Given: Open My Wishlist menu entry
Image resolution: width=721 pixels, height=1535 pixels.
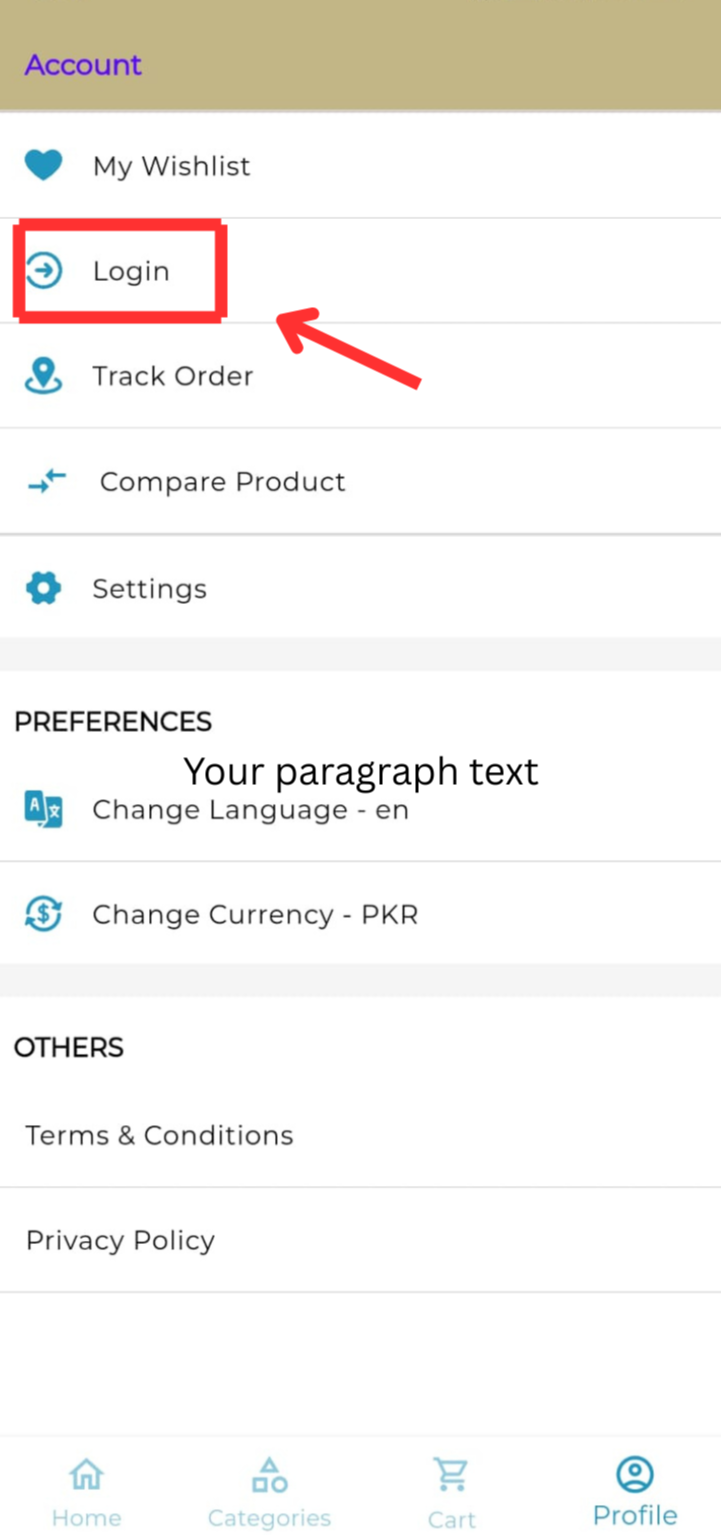Looking at the screenshot, I should pyautogui.click(x=360, y=165).
